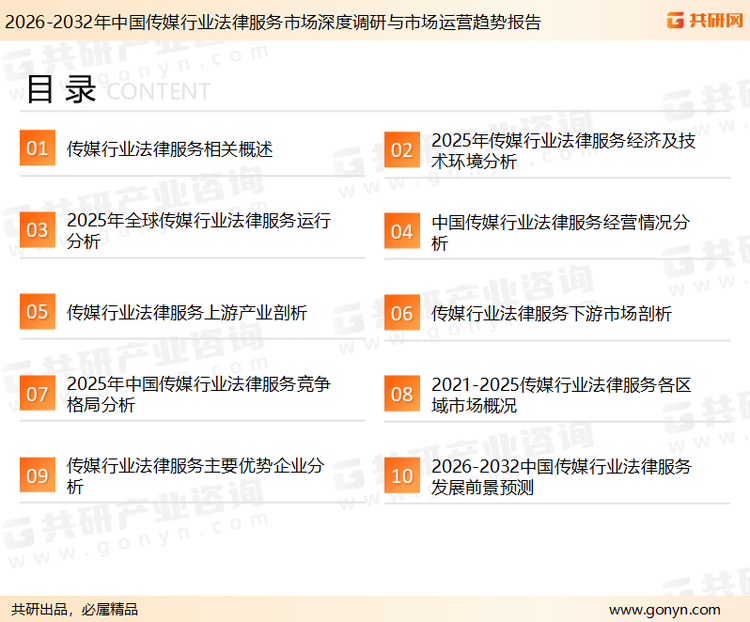Click the orange 03 number badge
The width and height of the screenshot is (750, 622).
37,230
